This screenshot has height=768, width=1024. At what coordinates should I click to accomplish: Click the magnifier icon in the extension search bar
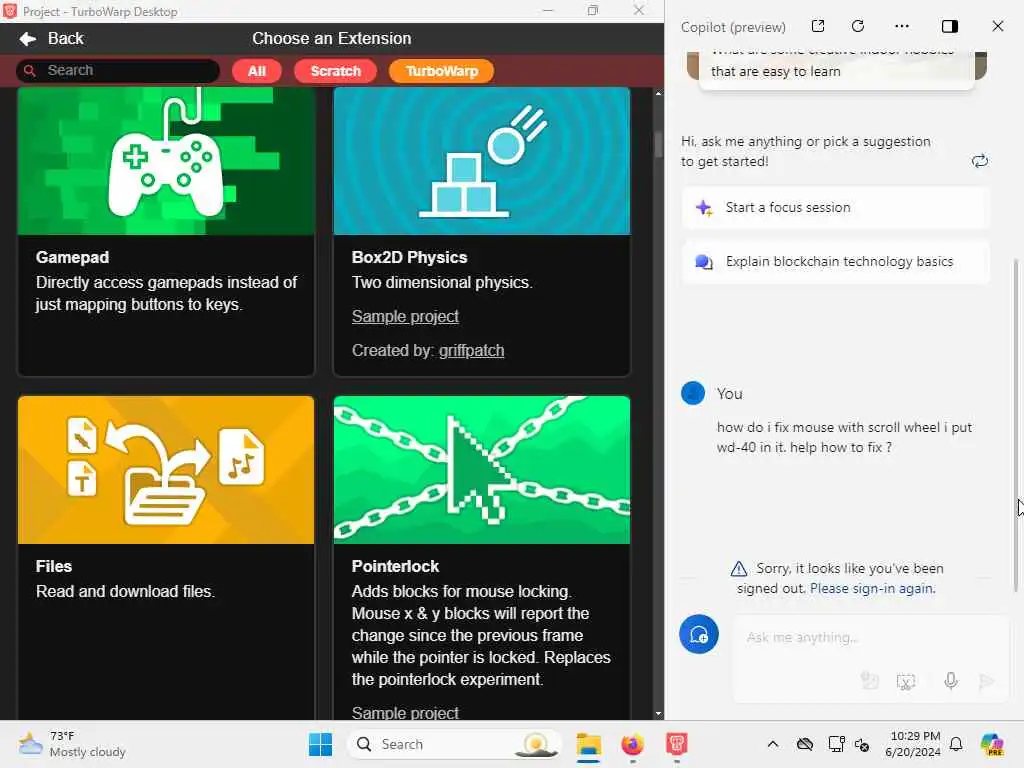click(x=29, y=70)
